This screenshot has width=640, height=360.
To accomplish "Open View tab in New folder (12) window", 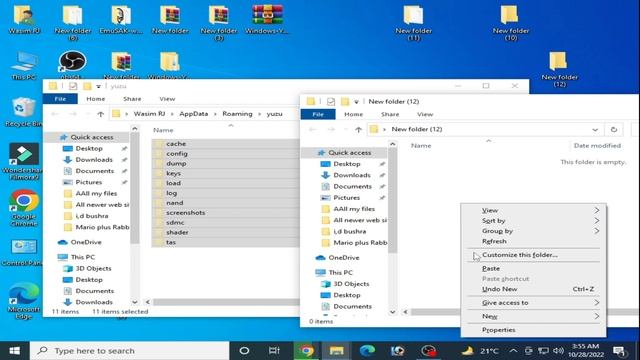I will [x=425, y=114].
